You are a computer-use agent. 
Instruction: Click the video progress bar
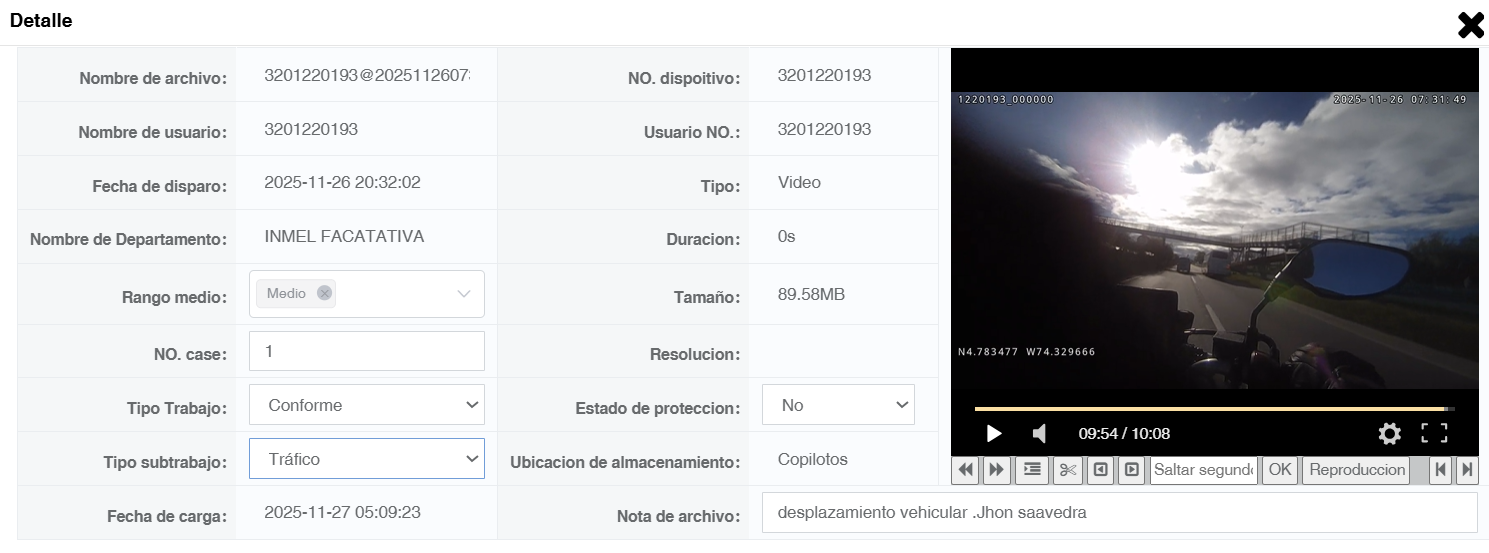[1214, 409]
